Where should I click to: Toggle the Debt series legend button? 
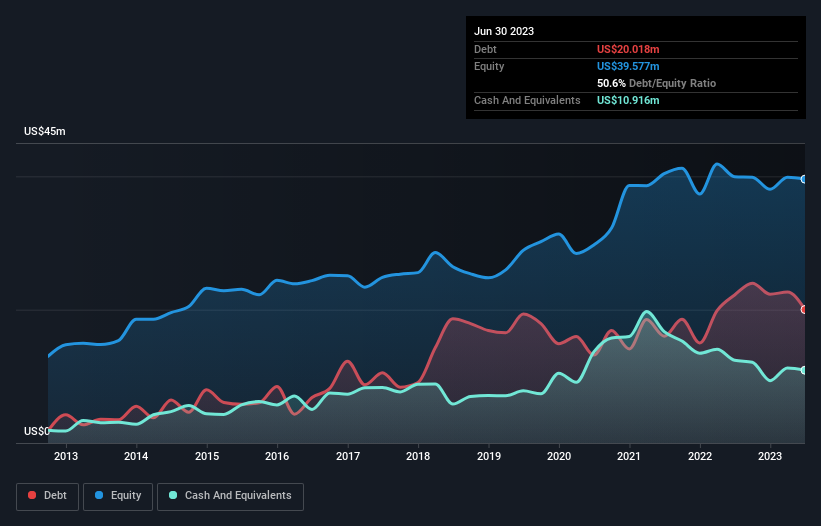(x=47, y=496)
